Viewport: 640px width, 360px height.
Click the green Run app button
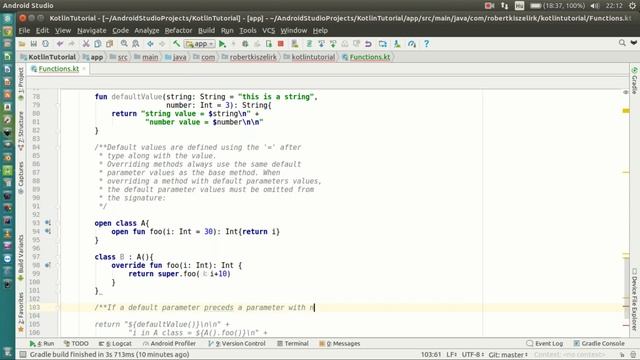click(x=222, y=44)
